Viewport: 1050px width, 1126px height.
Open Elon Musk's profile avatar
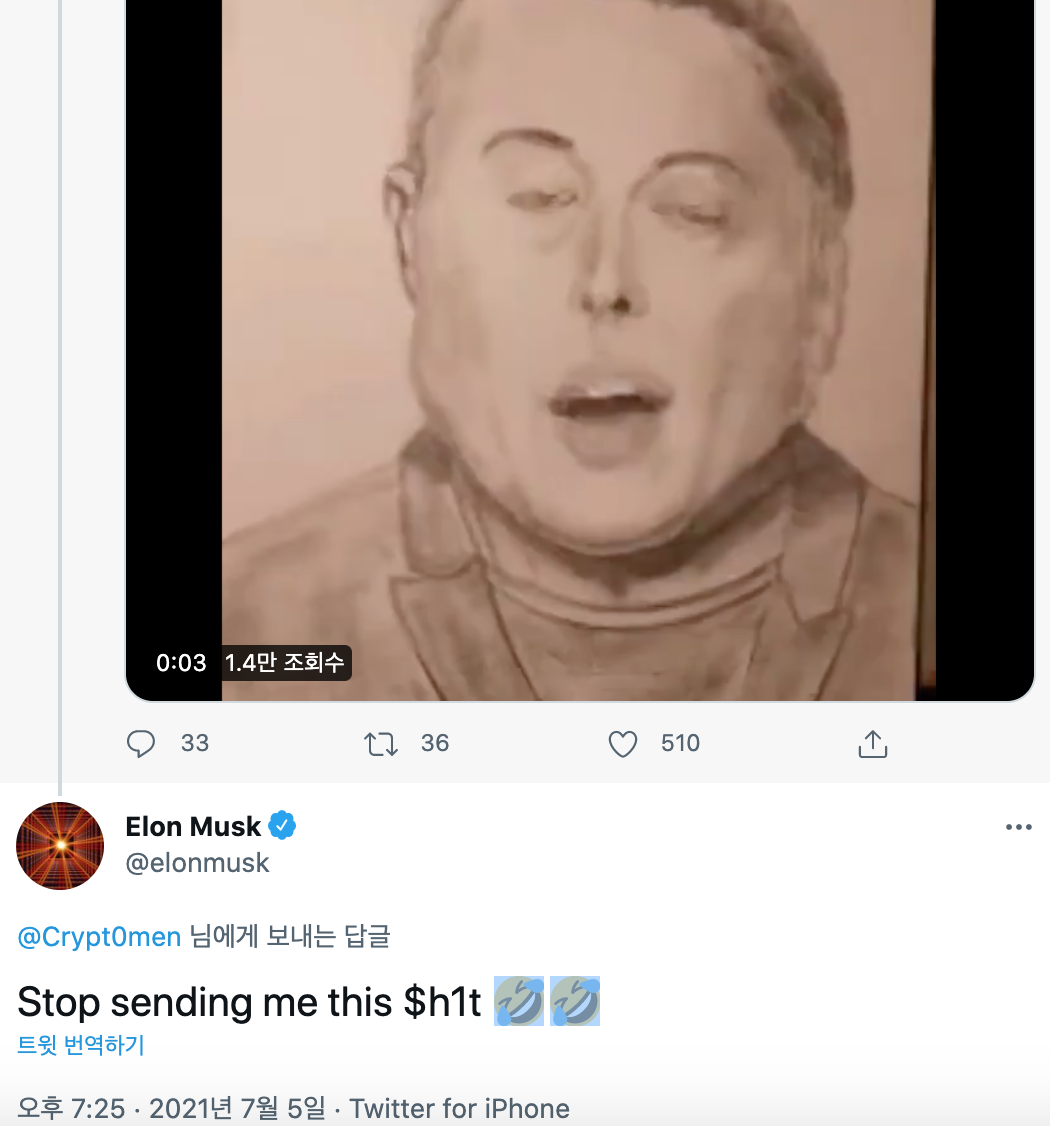(x=60, y=846)
